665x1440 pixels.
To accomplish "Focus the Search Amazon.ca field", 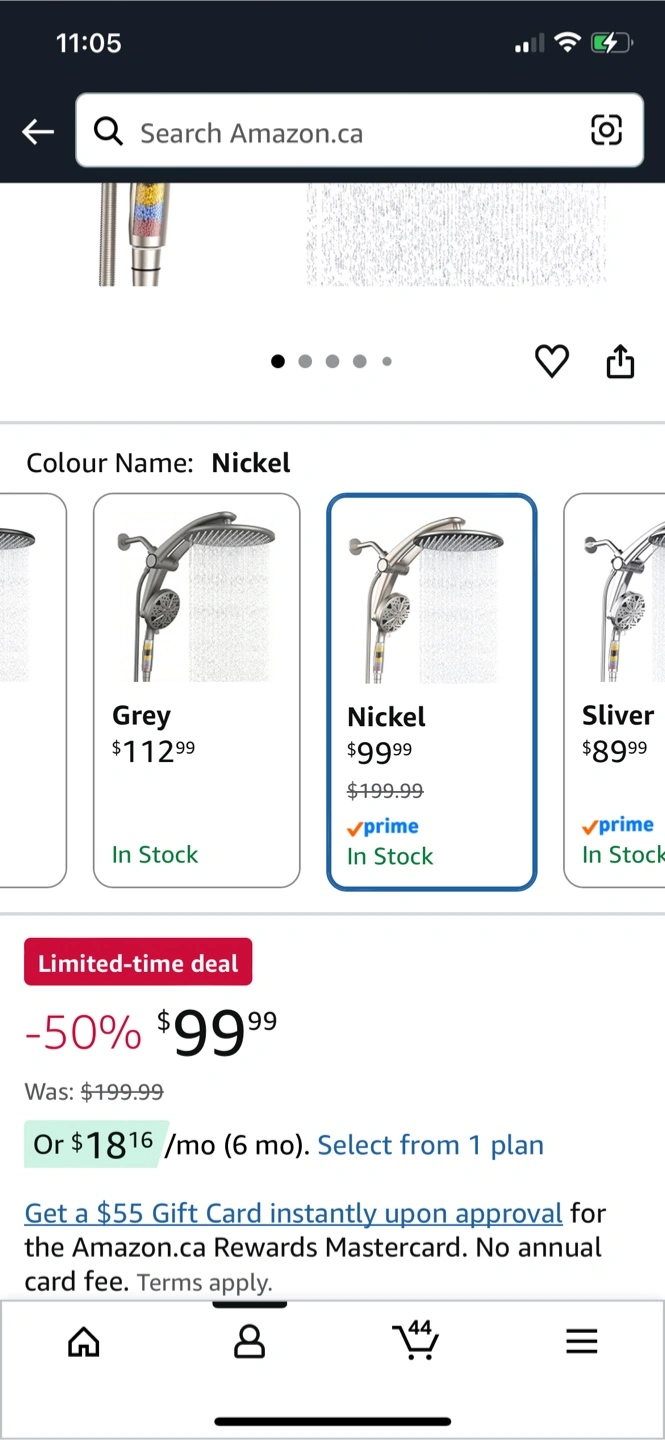I will click(x=350, y=132).
